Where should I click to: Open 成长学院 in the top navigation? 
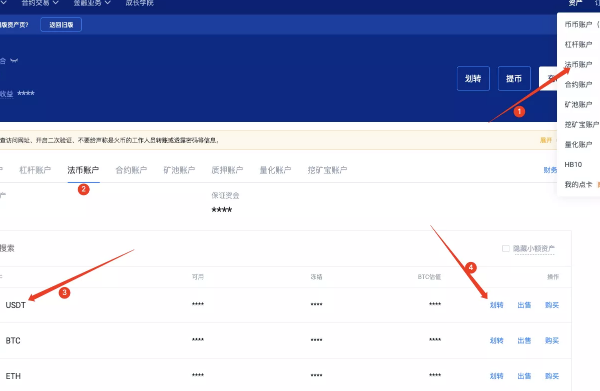coord(139,3)
